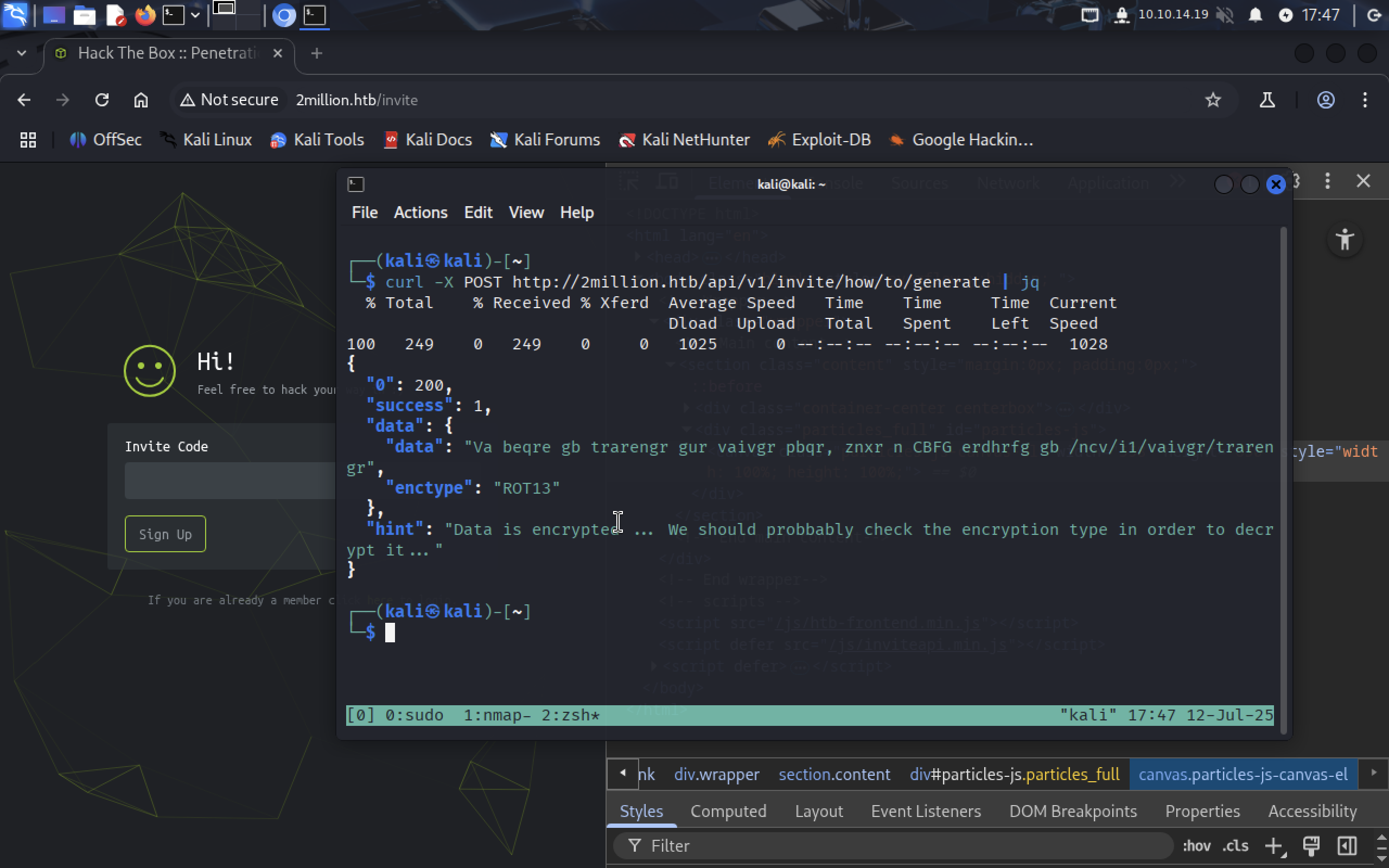
Task: Click the accessibility floating button in DevTools
Action: point(1345,240)
